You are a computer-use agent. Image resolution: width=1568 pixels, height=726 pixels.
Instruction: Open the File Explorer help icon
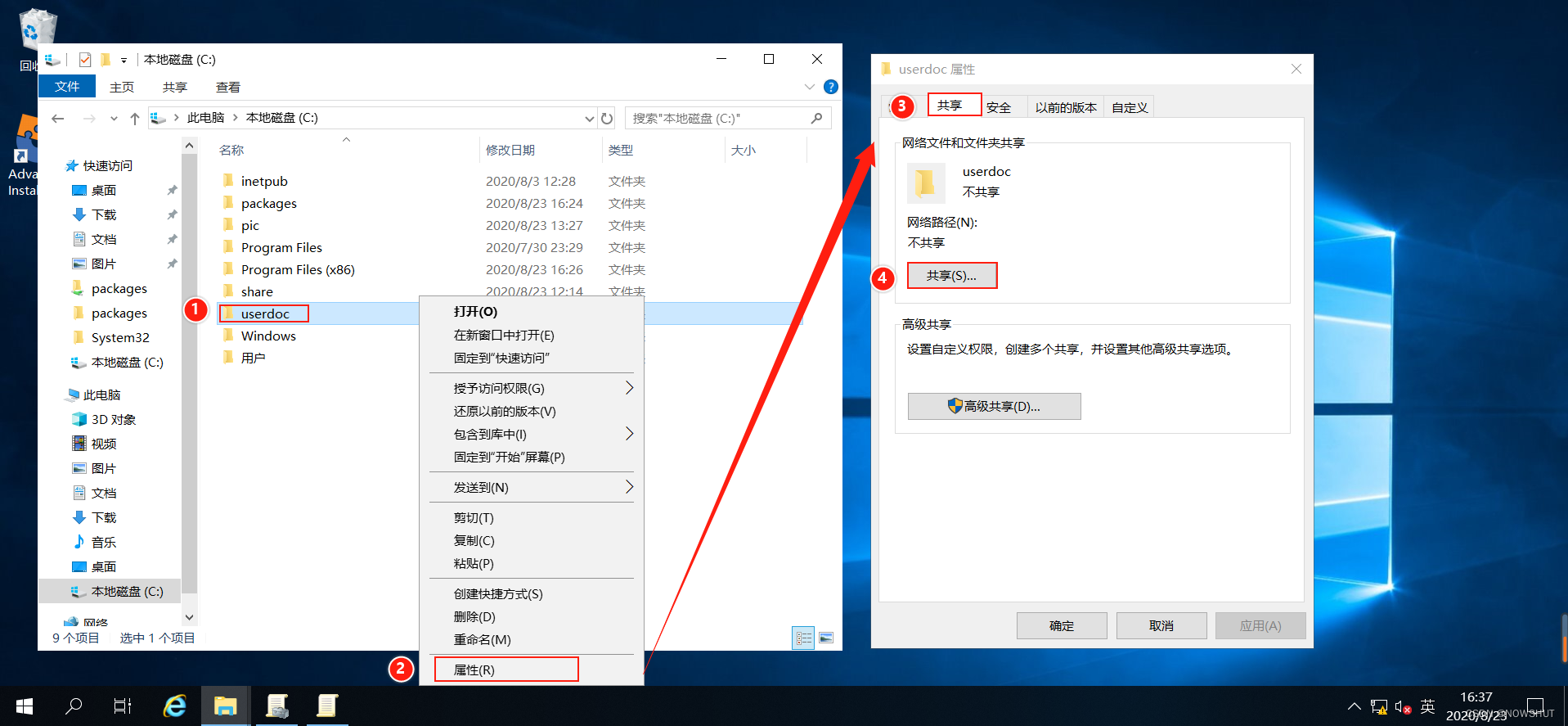pyautogui.click(x=831, y=87)
